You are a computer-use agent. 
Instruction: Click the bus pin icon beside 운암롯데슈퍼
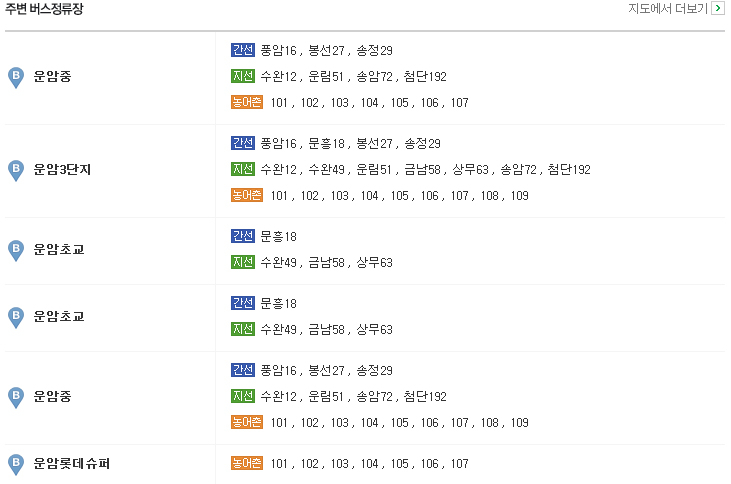pyautogui.click(x=16, y=464)
